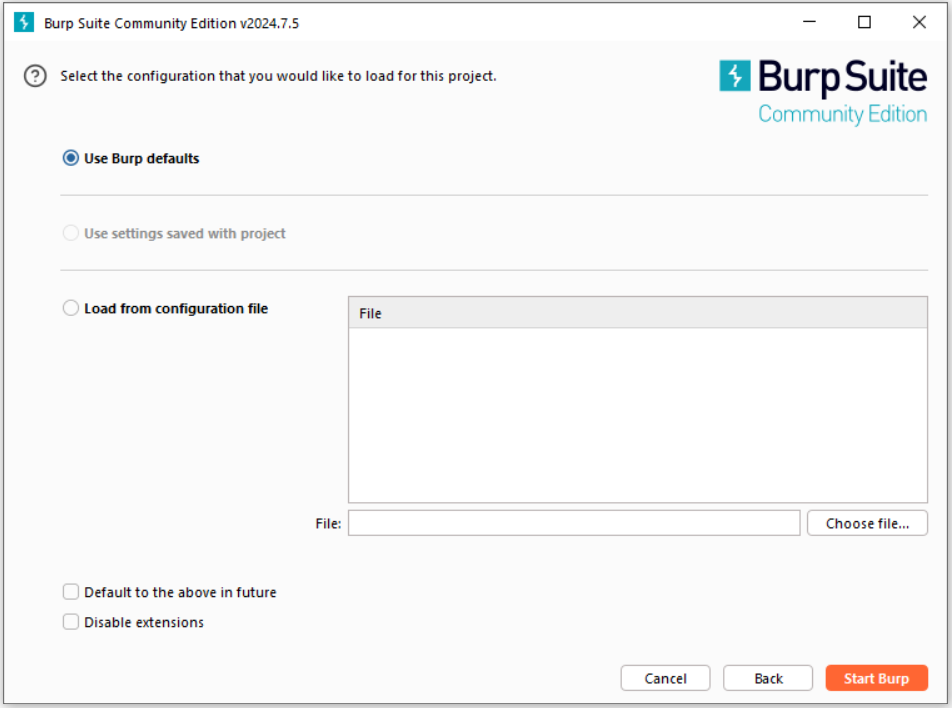
Task: Click the Burp Suite Community Edition logo
Action: [x=823, y=92]
